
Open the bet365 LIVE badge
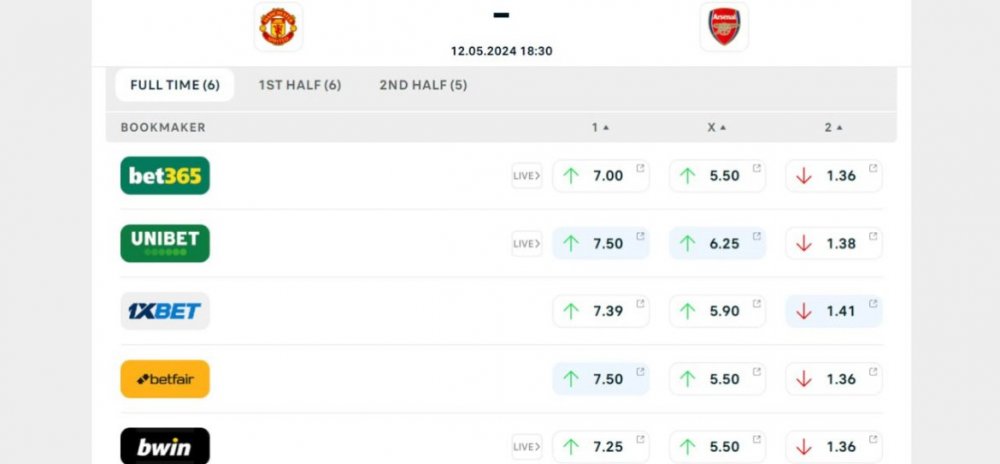[x=527, y=176]
